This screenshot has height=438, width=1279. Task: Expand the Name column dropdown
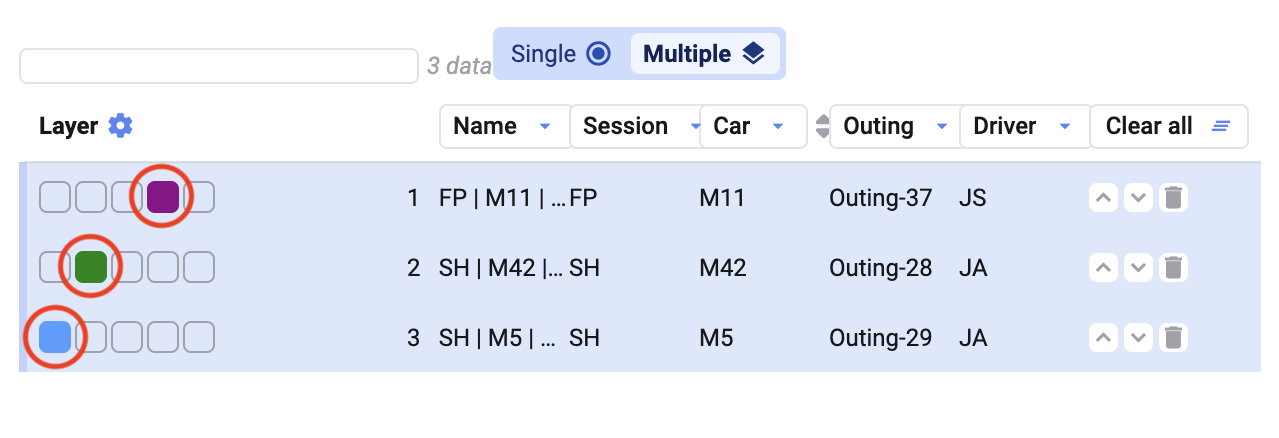pos(545,126)
